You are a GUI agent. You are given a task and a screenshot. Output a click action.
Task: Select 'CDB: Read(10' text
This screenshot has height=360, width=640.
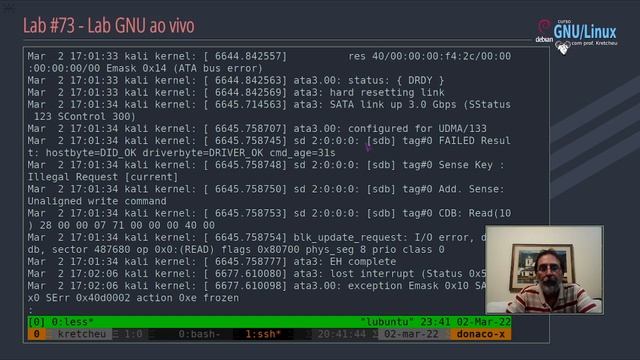[x=475, y=213]
